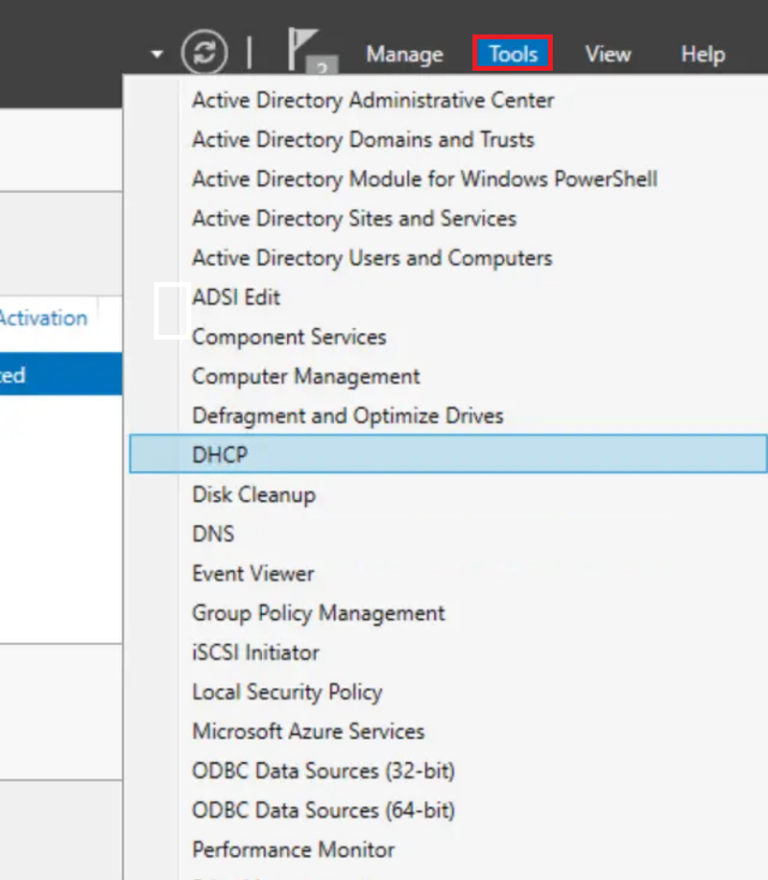768x880 pixels.
Task: Open Microsoft Azure Services
Action: point(308,731)
